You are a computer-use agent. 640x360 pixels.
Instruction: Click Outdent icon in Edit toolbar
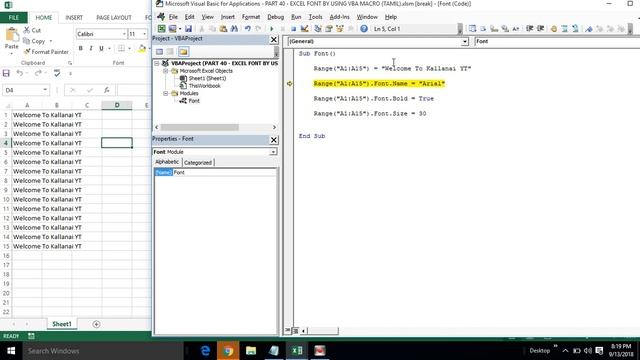pos(540,29)
